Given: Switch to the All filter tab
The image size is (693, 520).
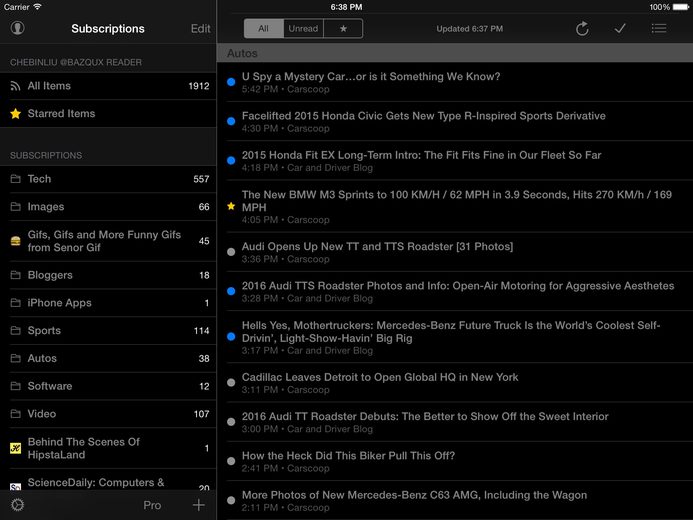Looking at the screenshot, I should click(263, 29).
